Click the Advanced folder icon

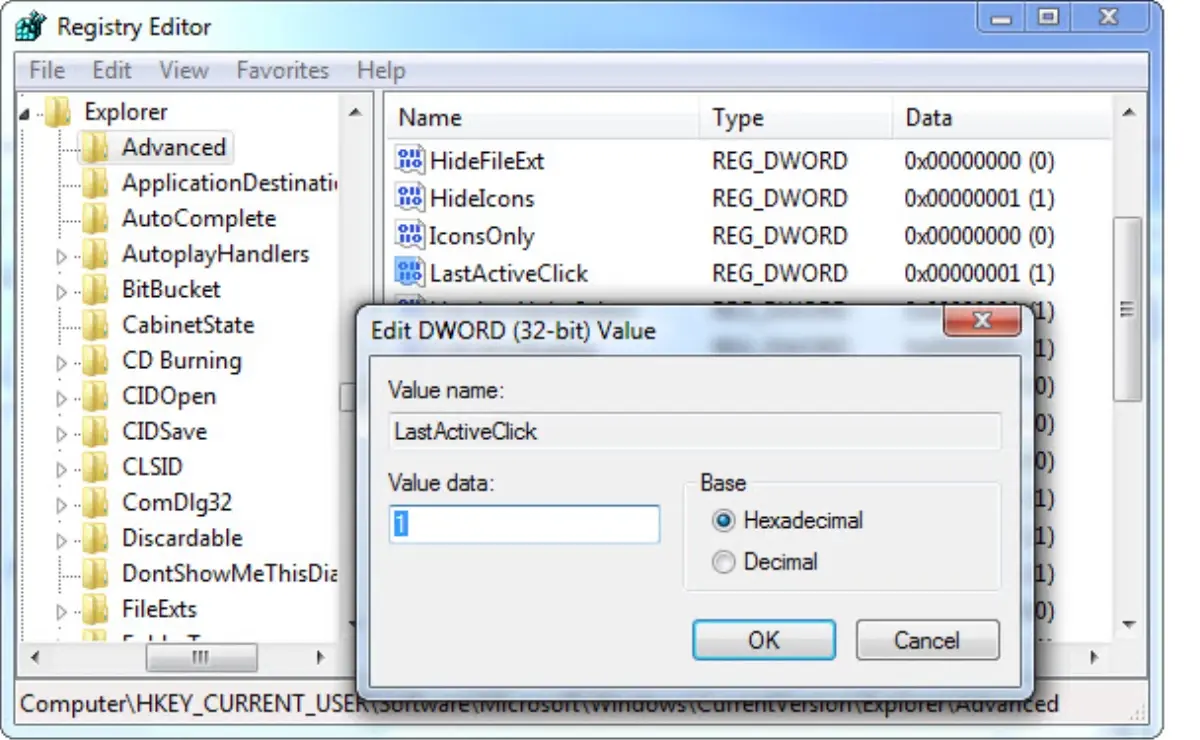pyautogui.click(x=97, y=147)
